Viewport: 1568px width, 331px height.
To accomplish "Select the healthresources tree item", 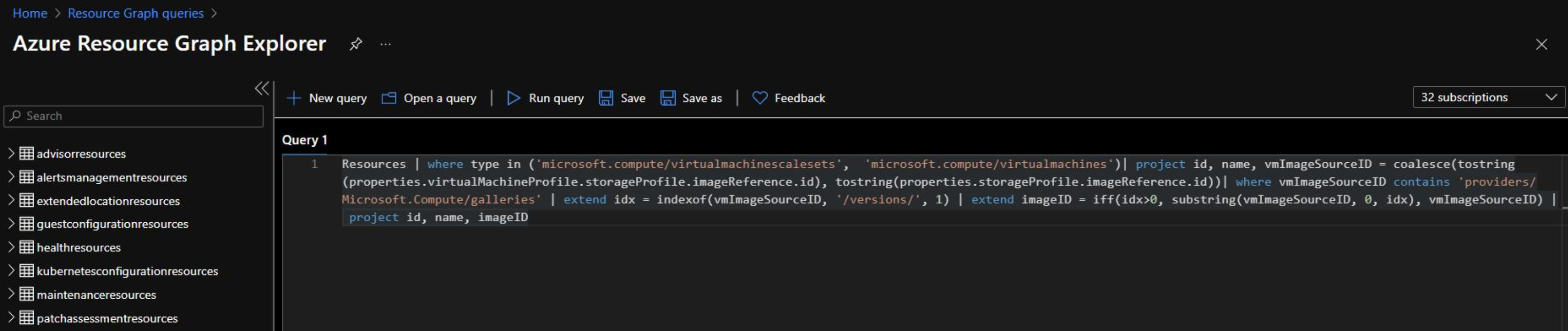I will pyautogui.click(x=78, y=248).
